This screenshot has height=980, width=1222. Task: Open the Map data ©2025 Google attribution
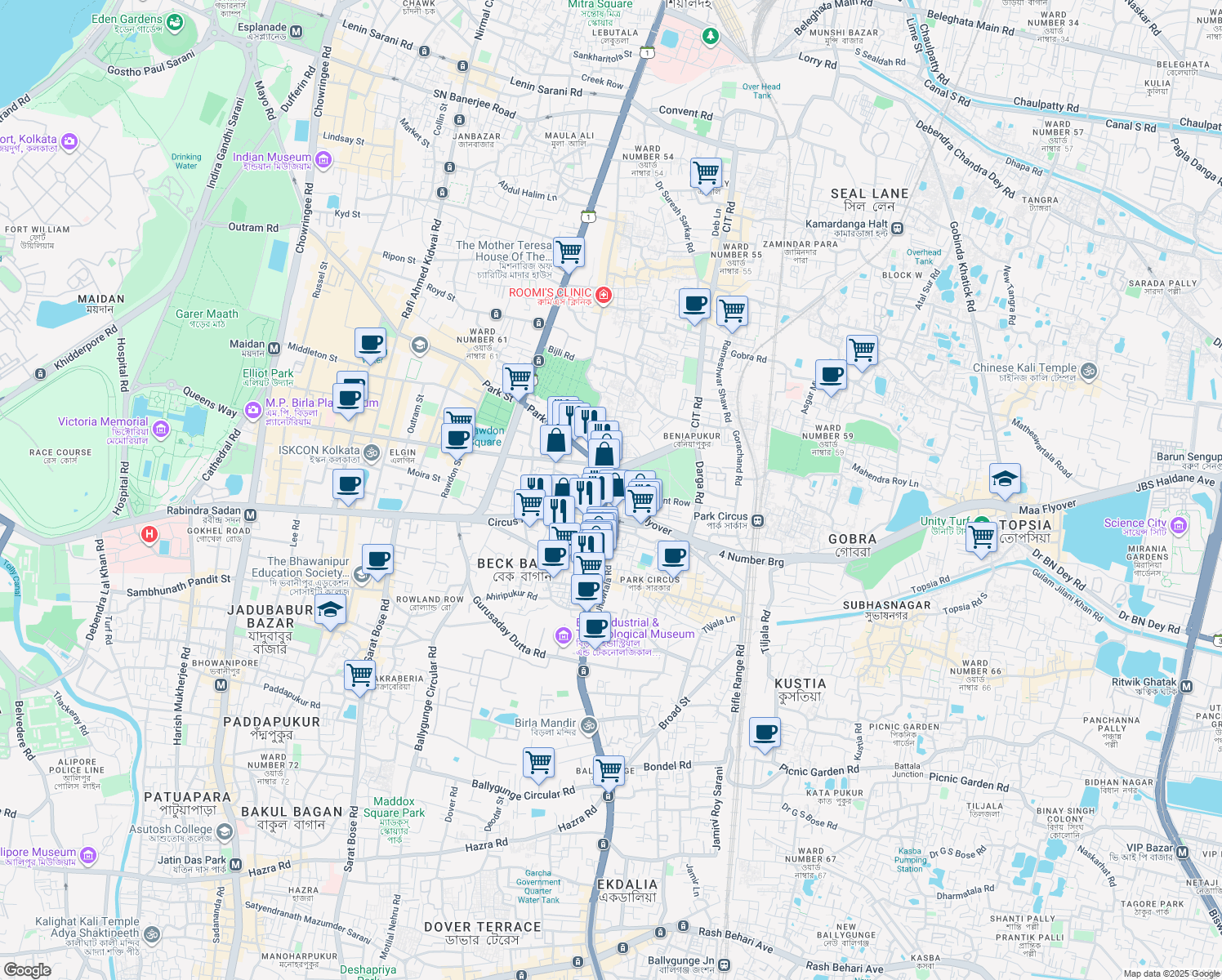tap(1171, 973)
